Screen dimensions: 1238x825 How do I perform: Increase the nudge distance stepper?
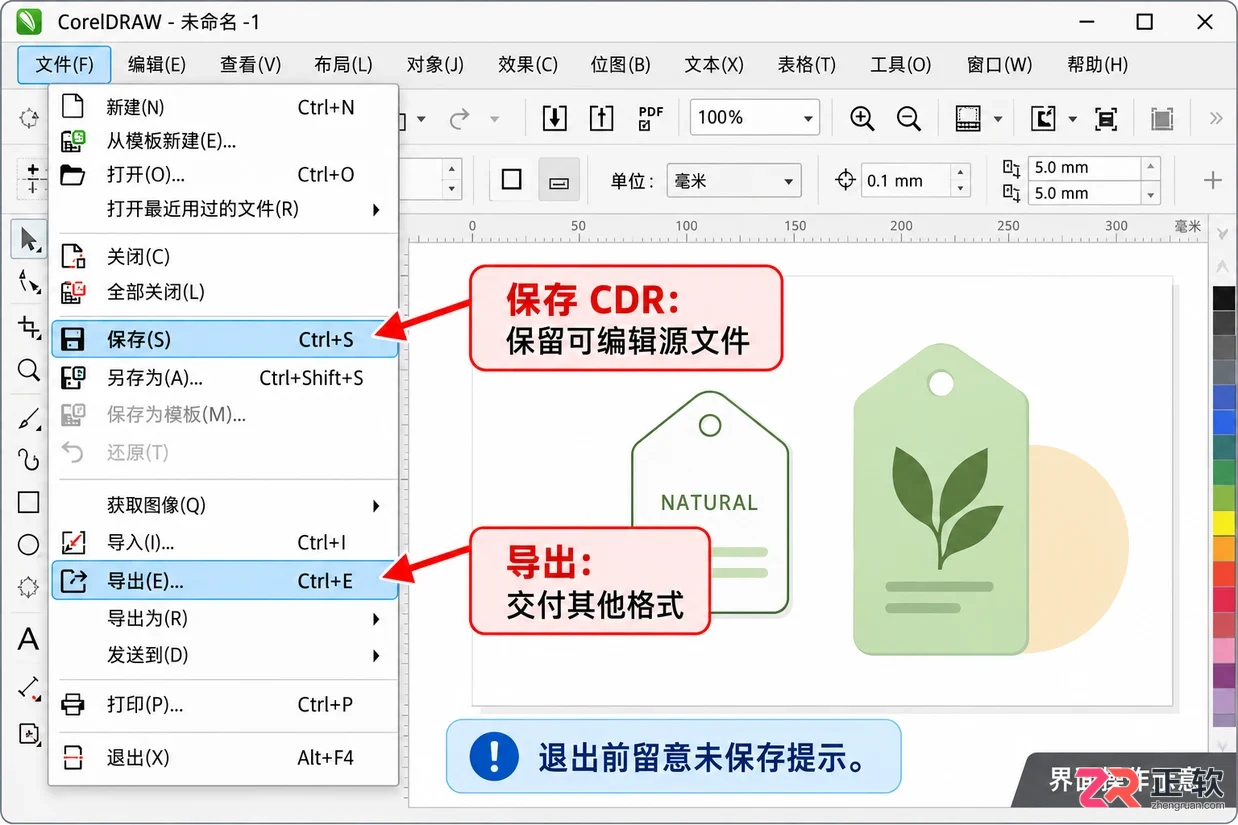961,173
